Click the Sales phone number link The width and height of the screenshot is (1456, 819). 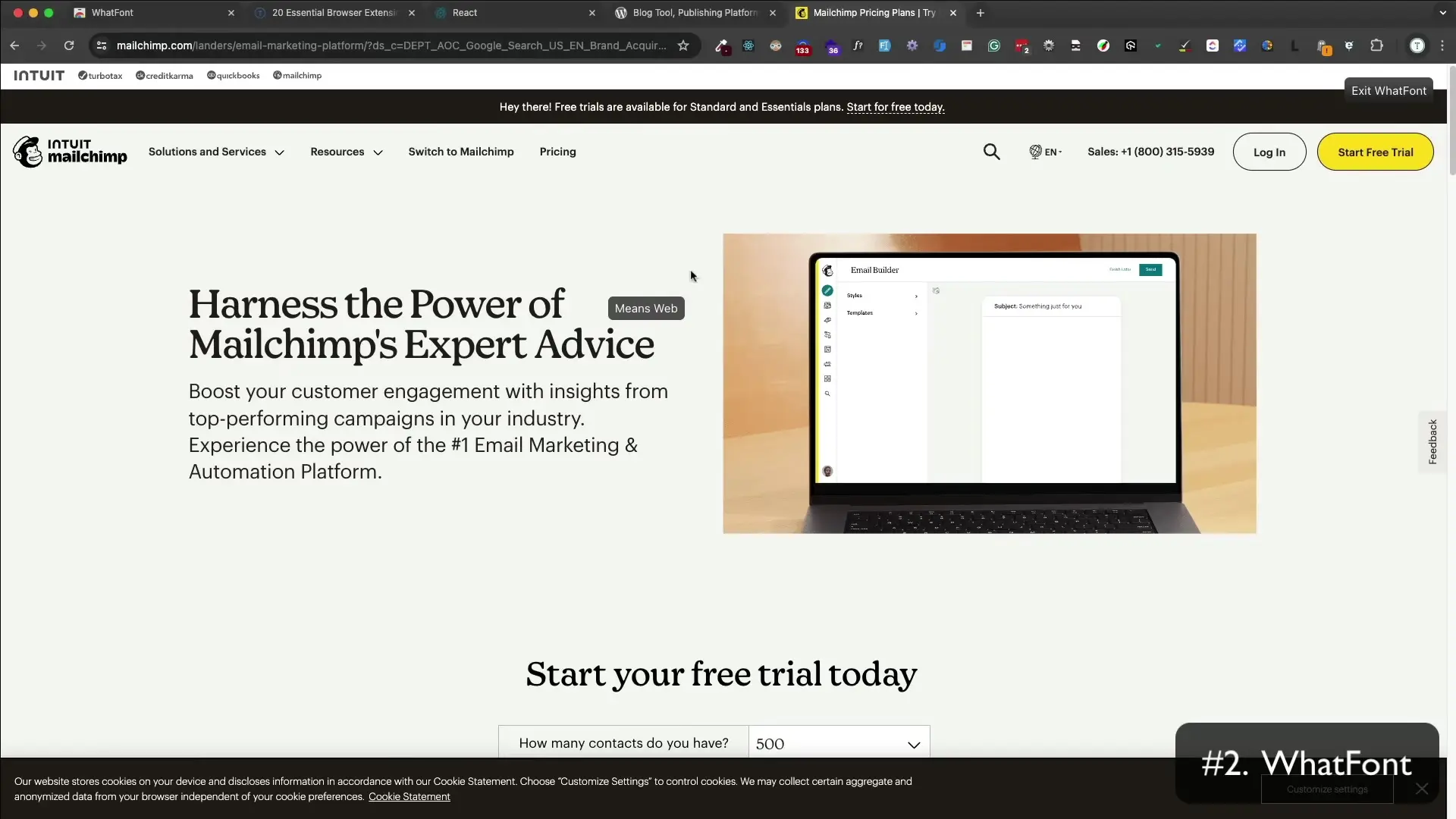pos(1150,152)
